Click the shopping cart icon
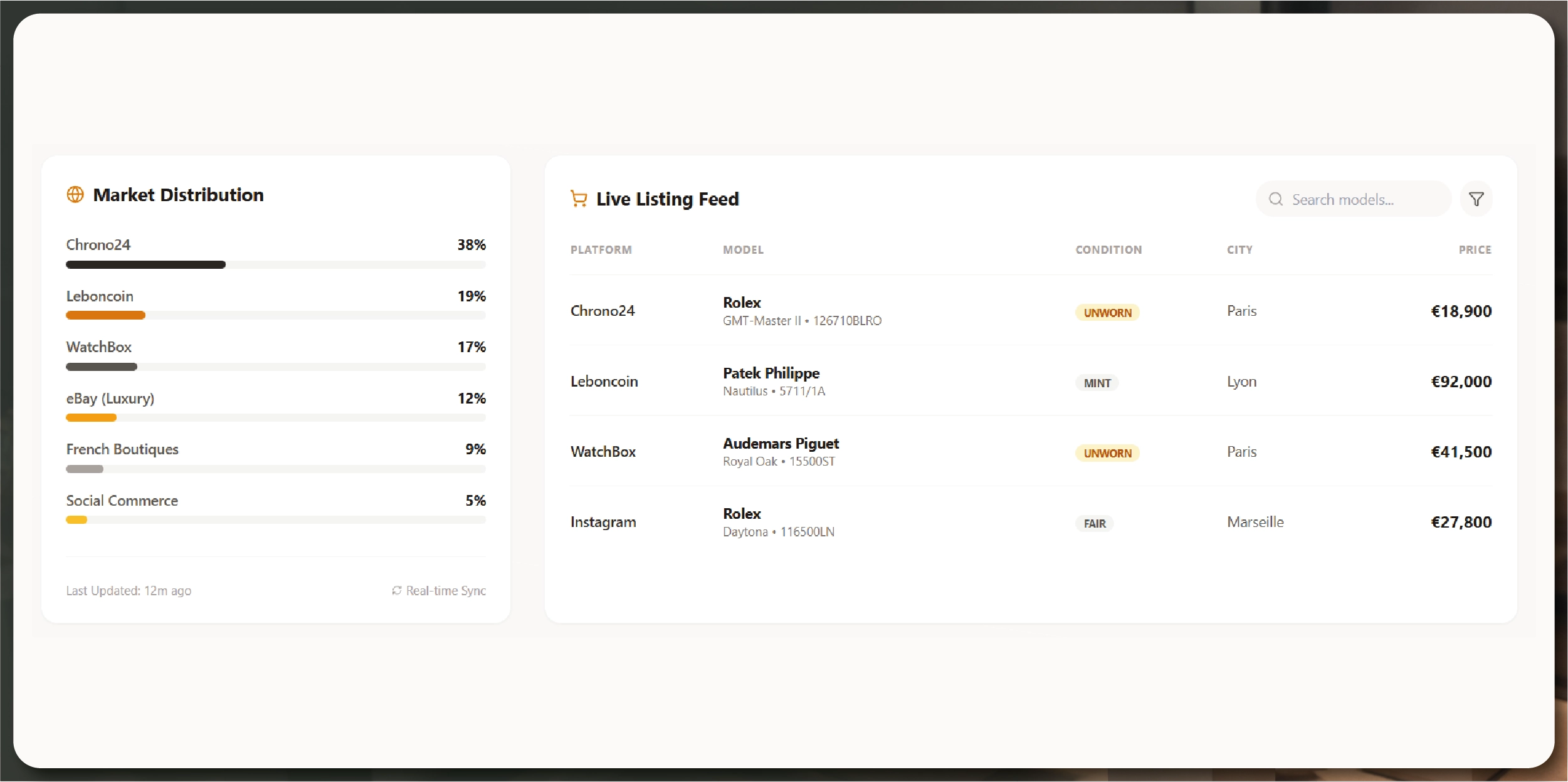 click(579, 199)
